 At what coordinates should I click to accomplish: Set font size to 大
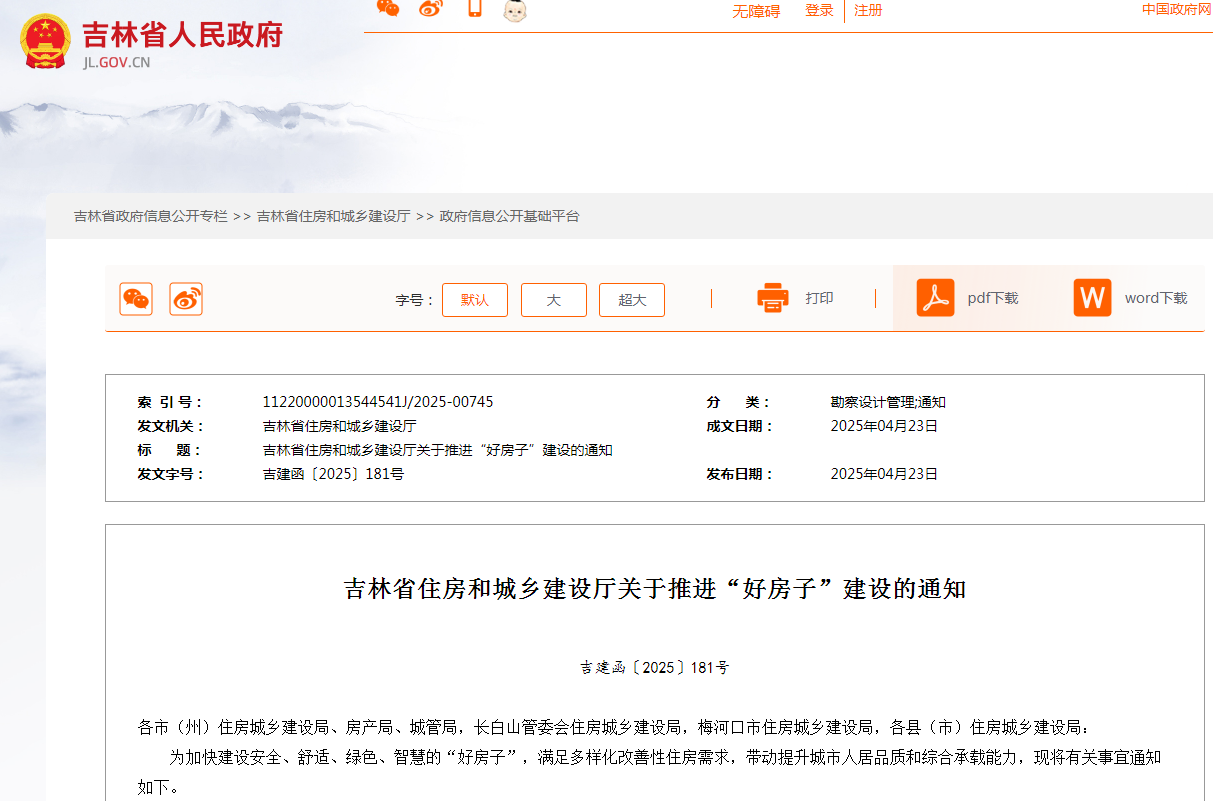(553, 300)
